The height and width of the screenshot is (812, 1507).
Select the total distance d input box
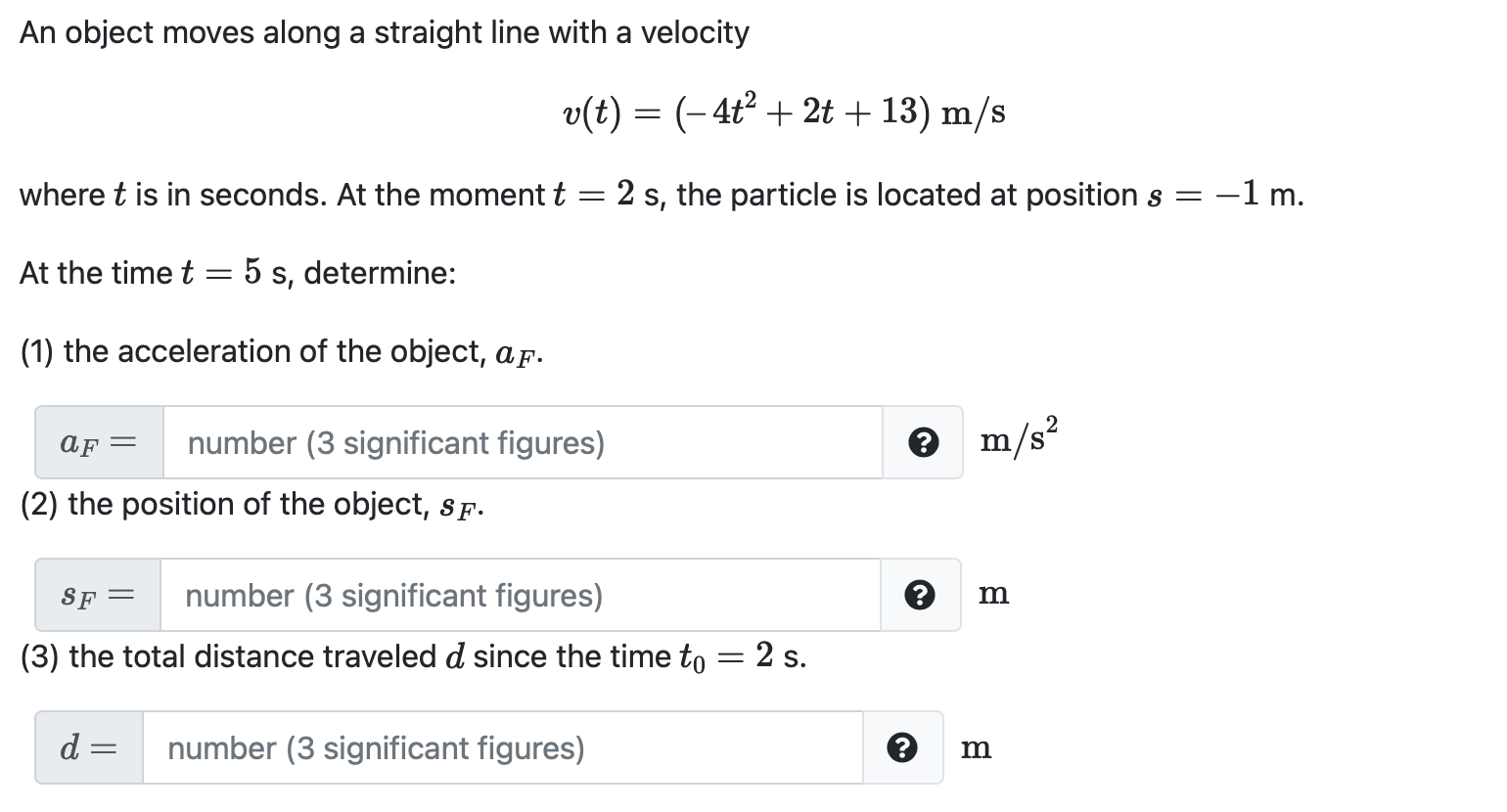tap(502, 748)
